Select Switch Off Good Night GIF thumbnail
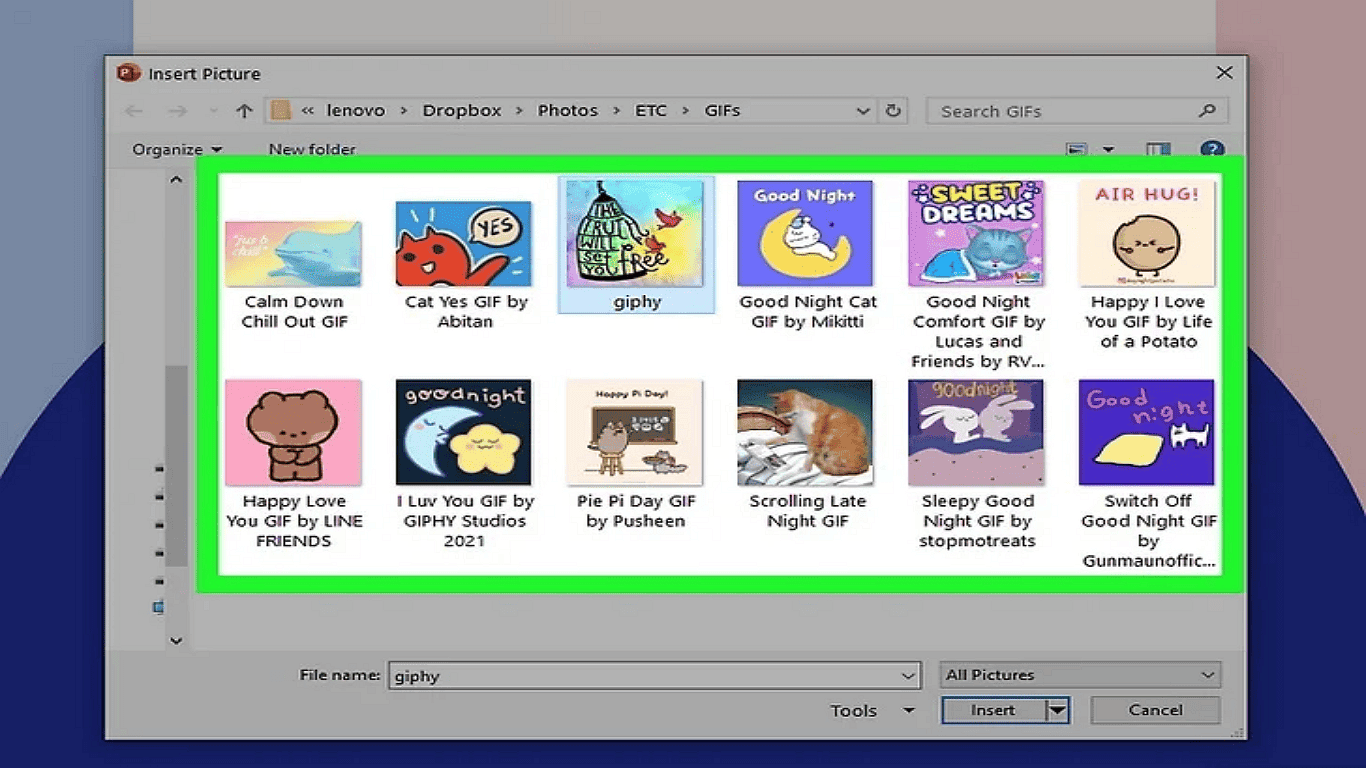The width and height of the screenshot is (1366, 768). pyautogui.click(x=1147, y=432)
